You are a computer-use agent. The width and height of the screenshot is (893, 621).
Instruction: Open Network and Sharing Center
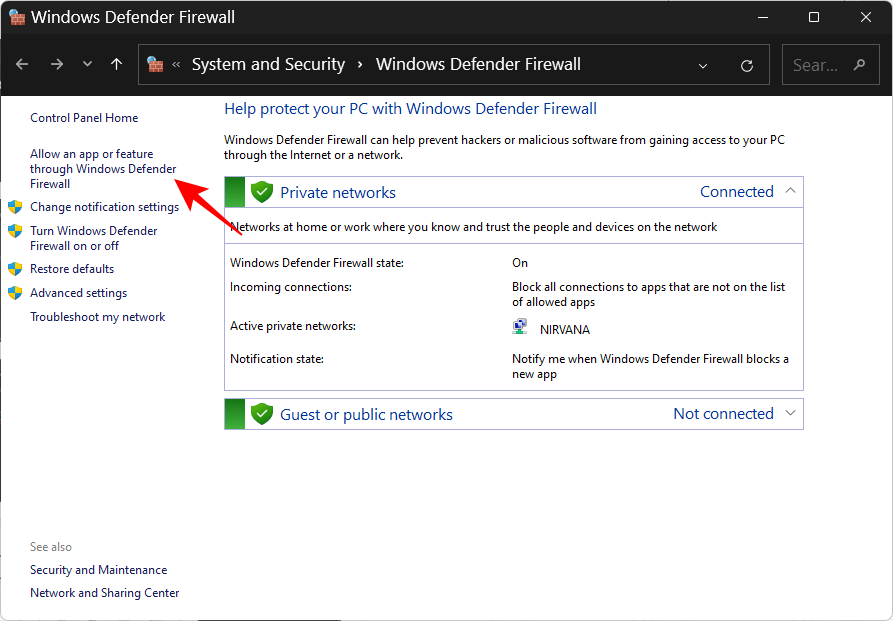[104, 592]
